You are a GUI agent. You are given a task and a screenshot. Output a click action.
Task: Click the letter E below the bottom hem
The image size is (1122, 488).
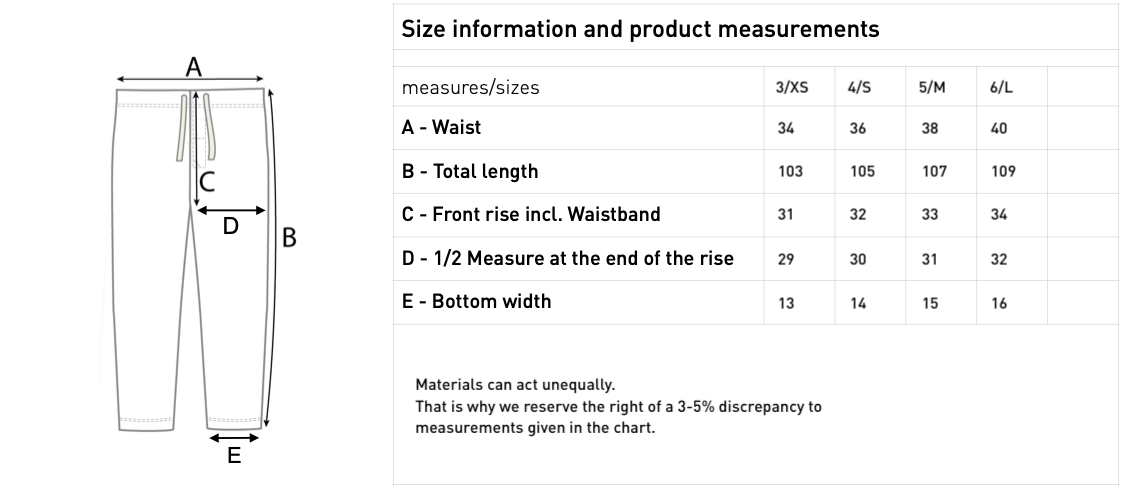(x=234, y=455)
